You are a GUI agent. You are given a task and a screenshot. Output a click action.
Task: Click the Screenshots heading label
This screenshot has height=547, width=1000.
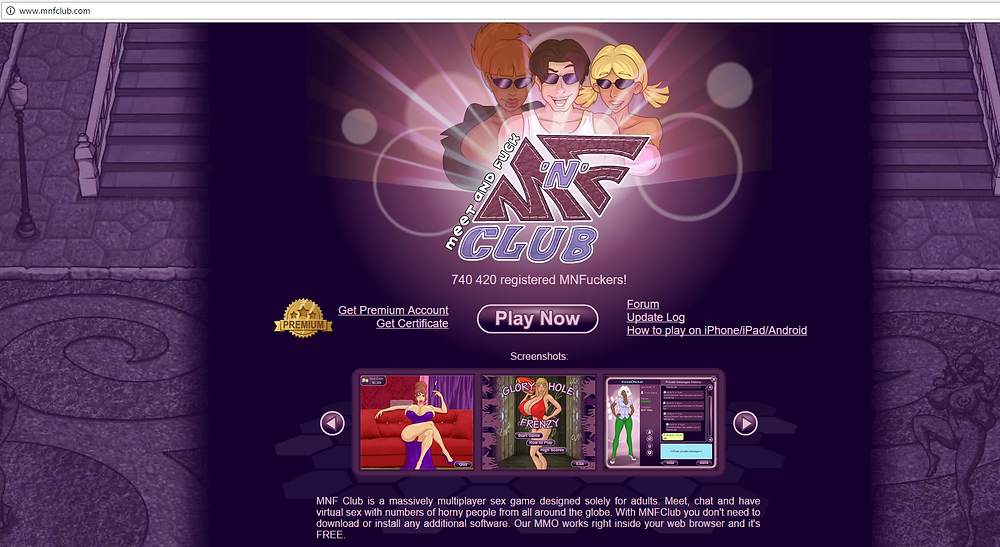539,356
